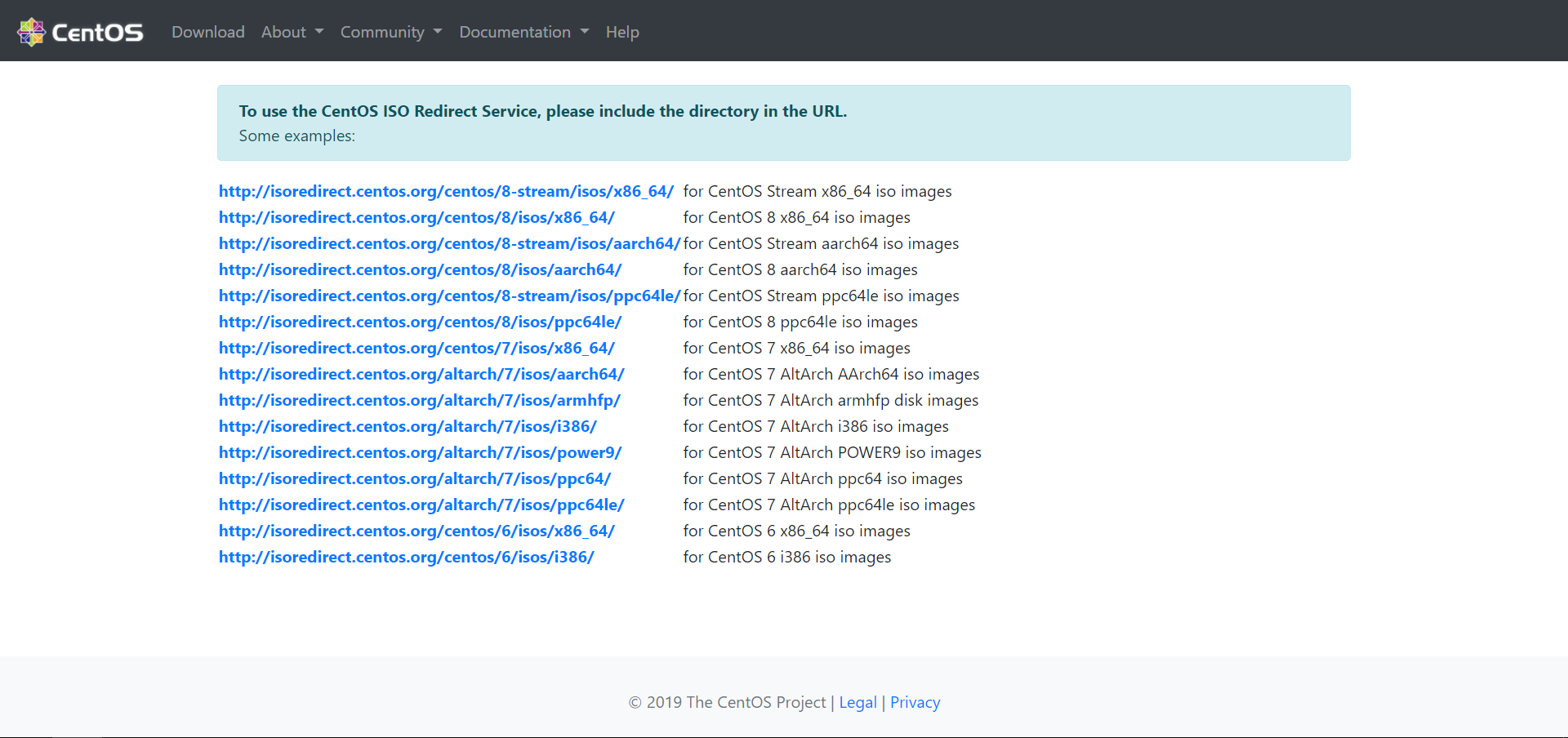The image size is (1568, 738).
Task: Select 'for CentOS 7 AltArch POWER9 iso images'
Action: (832, 452)
